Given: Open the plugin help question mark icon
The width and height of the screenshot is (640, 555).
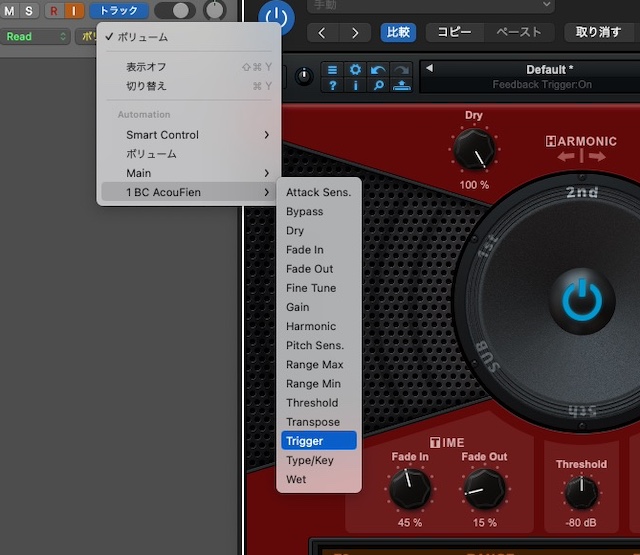Looking at the screenshot, I should 333,86.
